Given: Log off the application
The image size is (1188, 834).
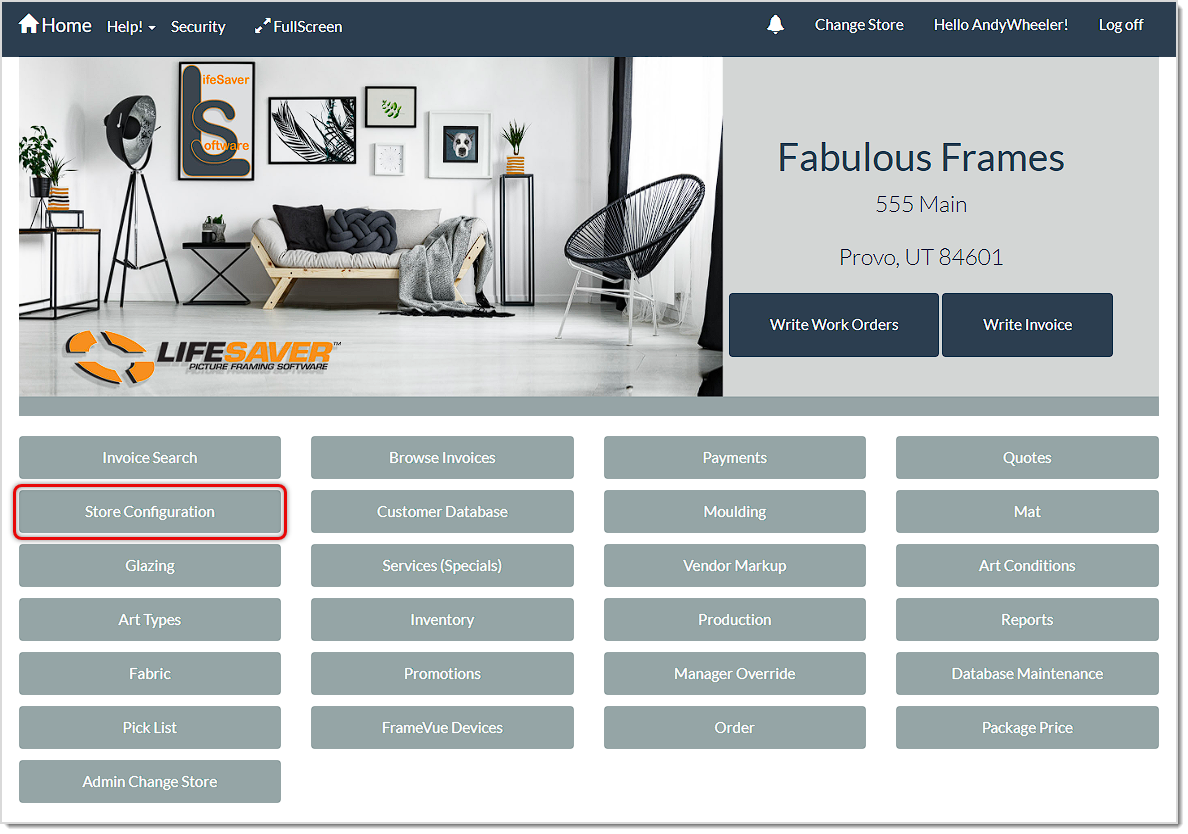Looking at the screenshot, I should (x=1120, y=24).
